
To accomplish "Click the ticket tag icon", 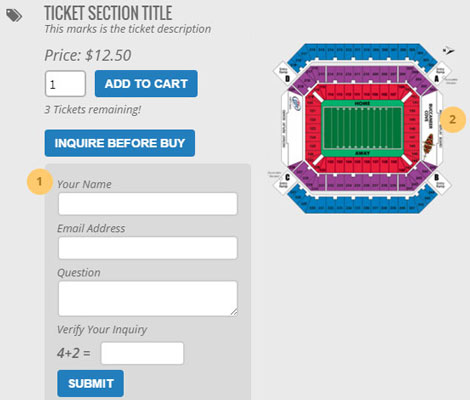I will 14,15.
